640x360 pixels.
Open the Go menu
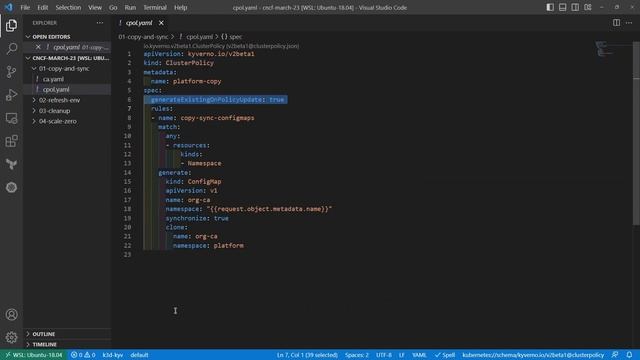coord(113,7)
